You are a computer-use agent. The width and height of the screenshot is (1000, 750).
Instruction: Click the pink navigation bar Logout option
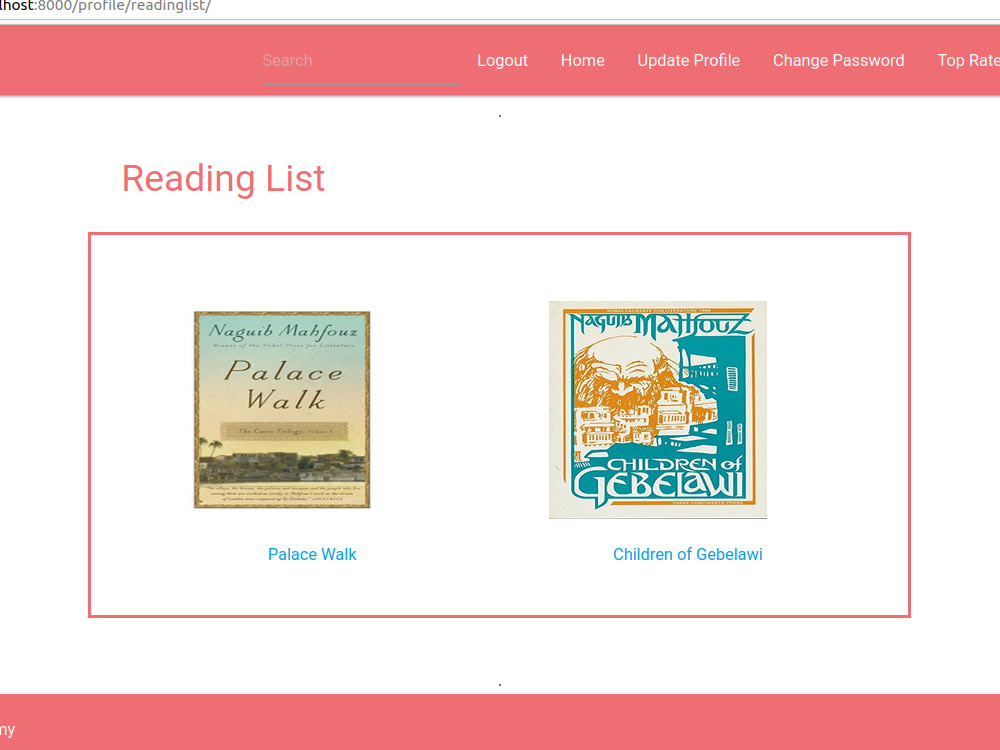[x=502, y=60]
